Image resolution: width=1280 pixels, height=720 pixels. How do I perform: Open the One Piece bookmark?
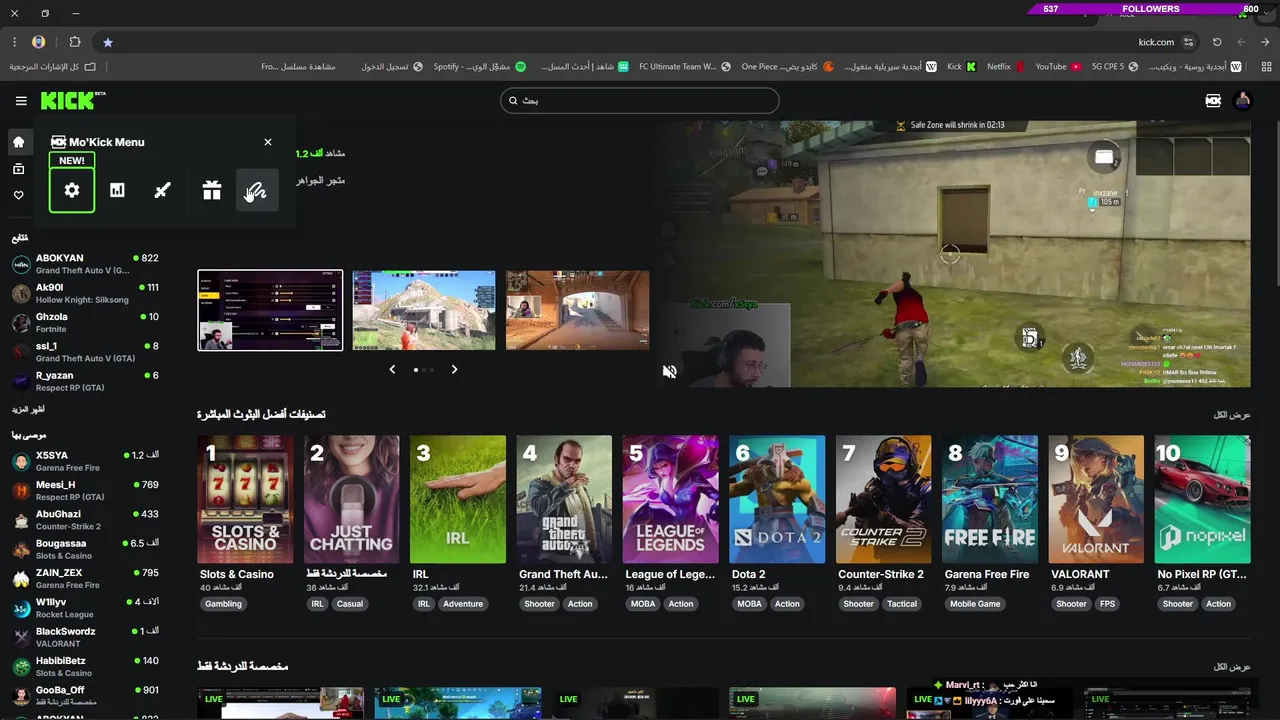(x=788, y=67)
